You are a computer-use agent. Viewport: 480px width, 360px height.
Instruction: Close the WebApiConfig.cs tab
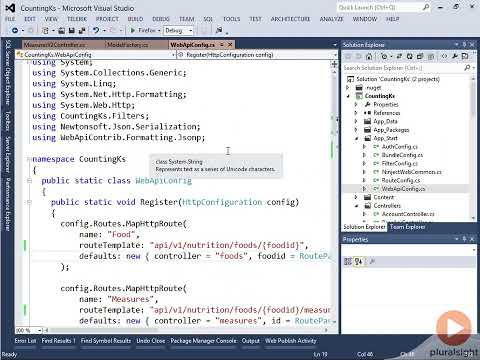230,44
